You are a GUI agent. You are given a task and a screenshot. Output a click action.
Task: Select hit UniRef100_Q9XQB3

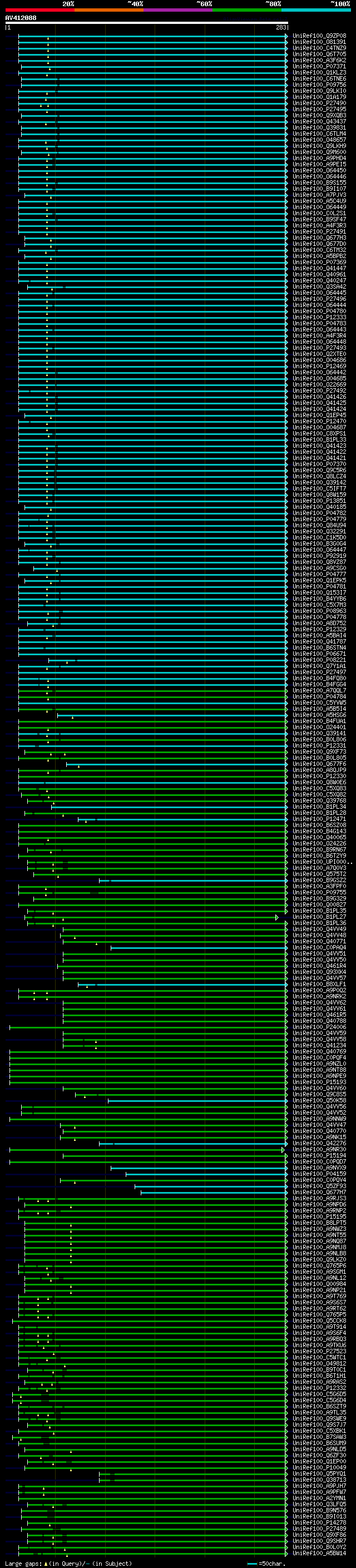[x=319, y=116]
